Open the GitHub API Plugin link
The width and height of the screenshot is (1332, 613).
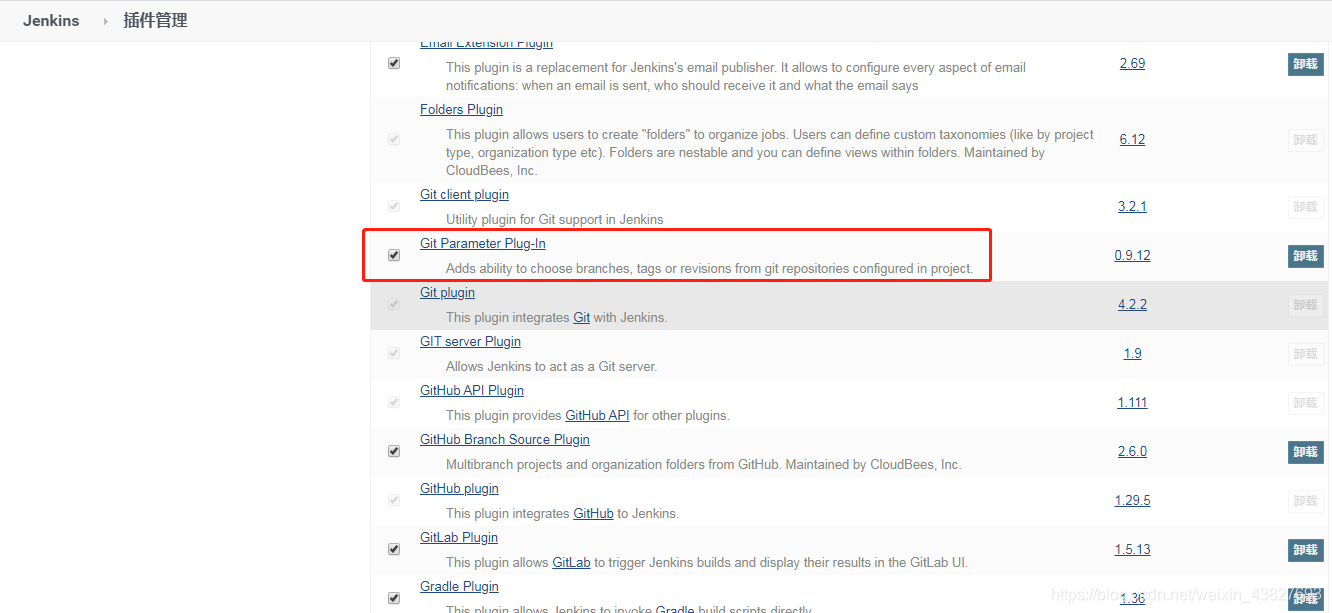pos(472,391)
